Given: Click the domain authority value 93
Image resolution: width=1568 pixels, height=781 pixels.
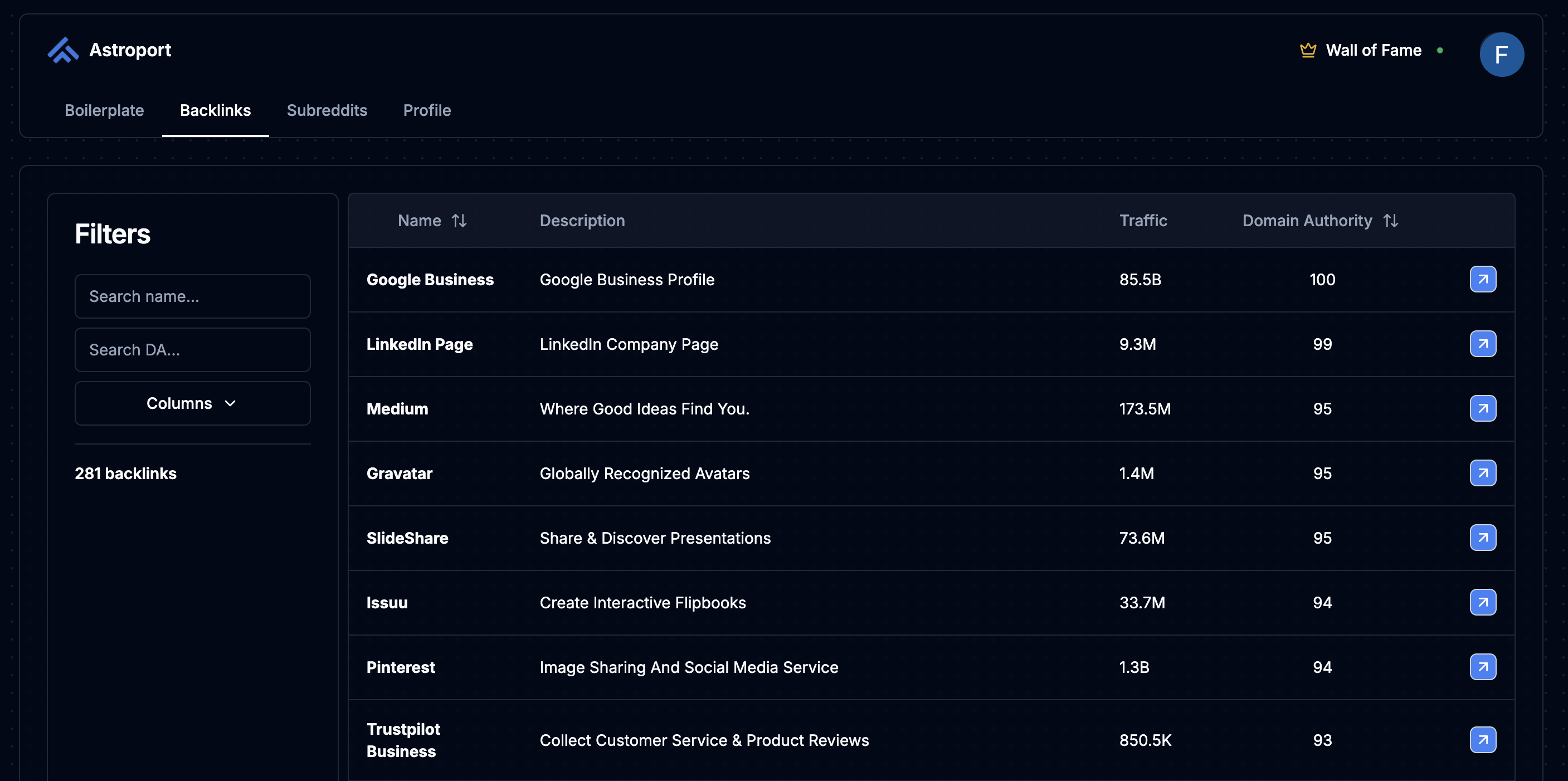Looking at the screenshot, I should point(1322,740).
